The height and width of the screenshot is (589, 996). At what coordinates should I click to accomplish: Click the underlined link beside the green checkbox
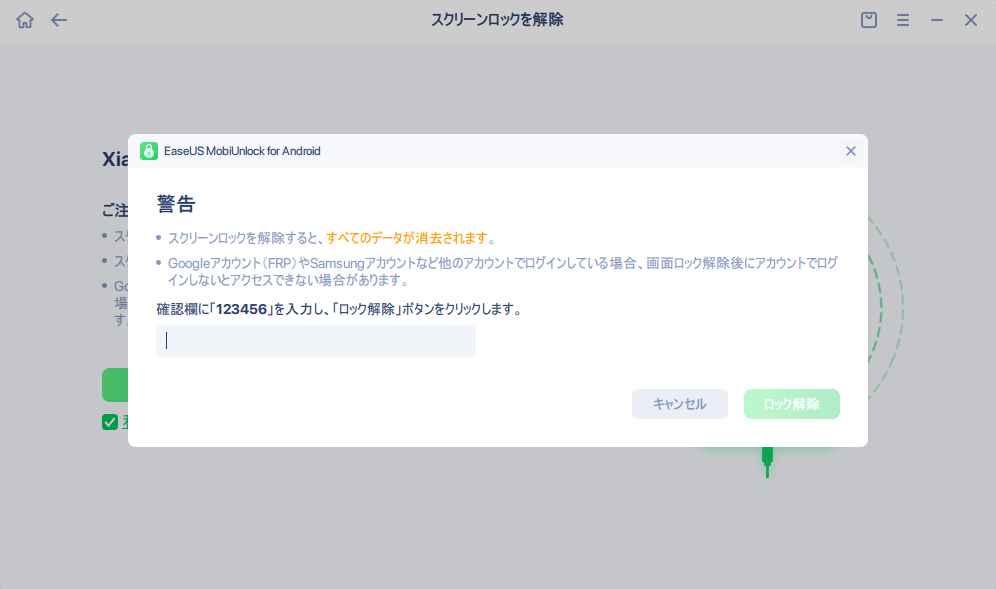125,422
